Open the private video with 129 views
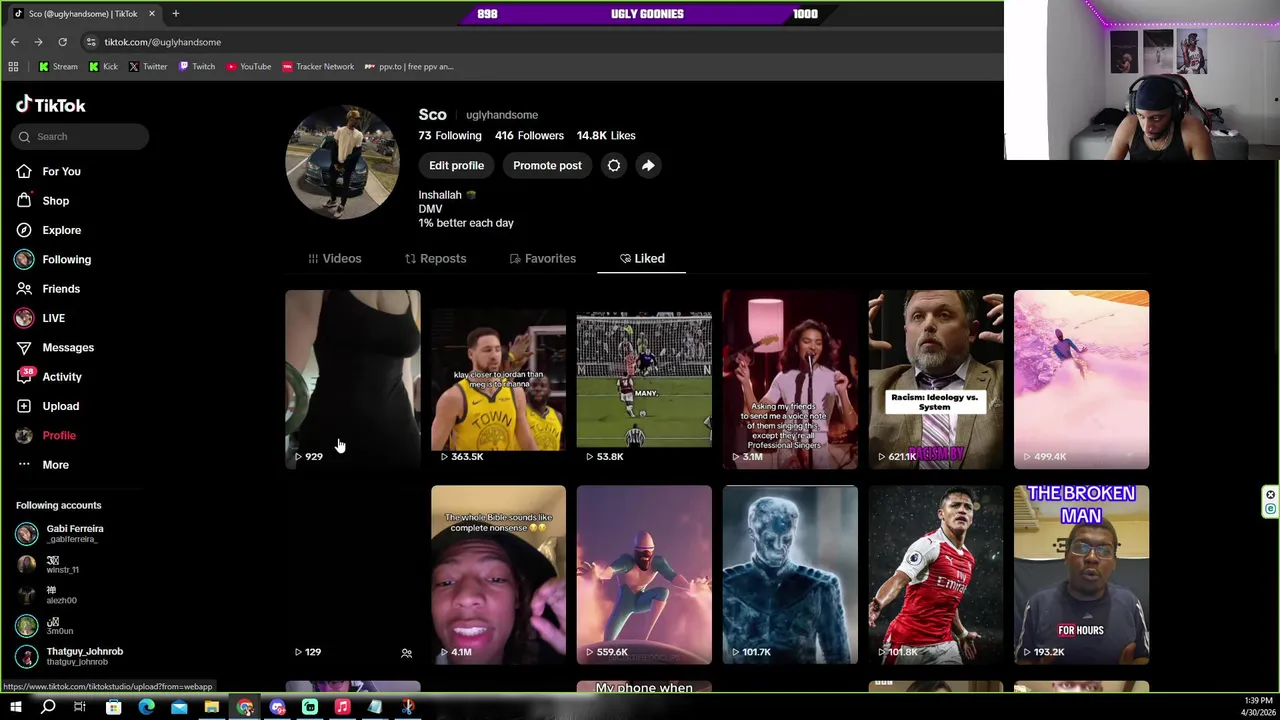The image size is (1280, 720). pos(353,575)
